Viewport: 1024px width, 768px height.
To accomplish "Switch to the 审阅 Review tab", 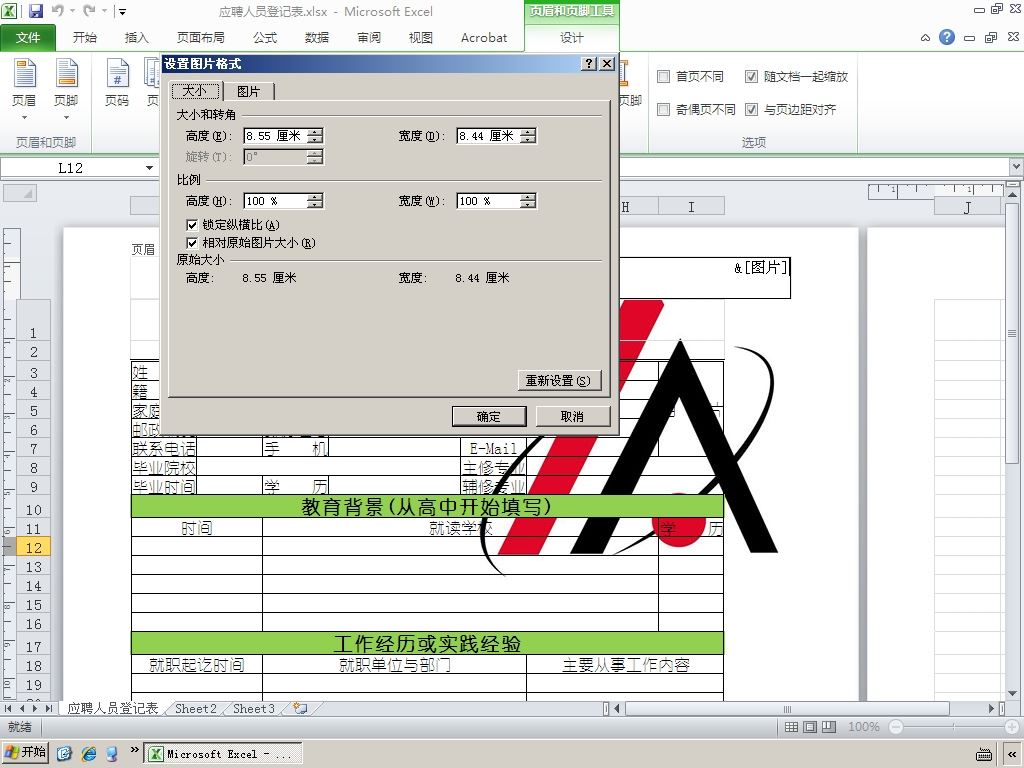I will coord(369,38).
